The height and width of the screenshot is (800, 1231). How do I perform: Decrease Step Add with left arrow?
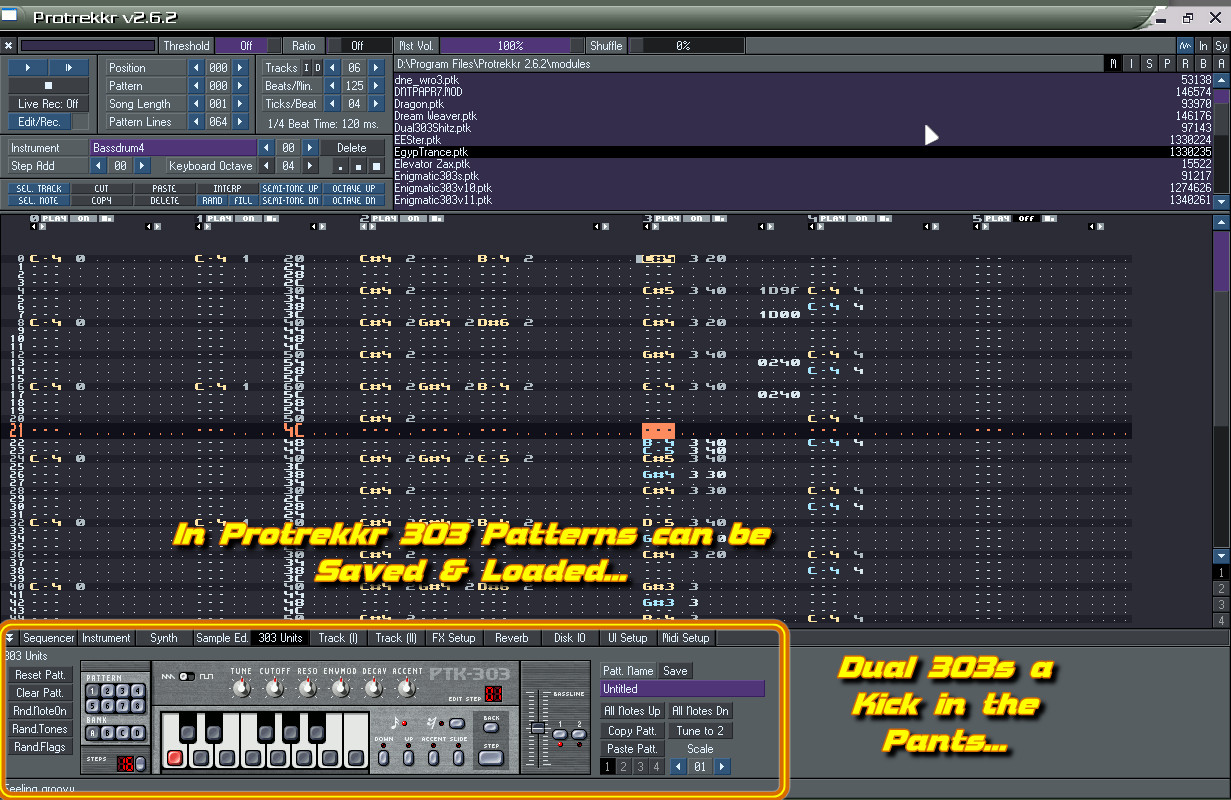click(98, 166)
